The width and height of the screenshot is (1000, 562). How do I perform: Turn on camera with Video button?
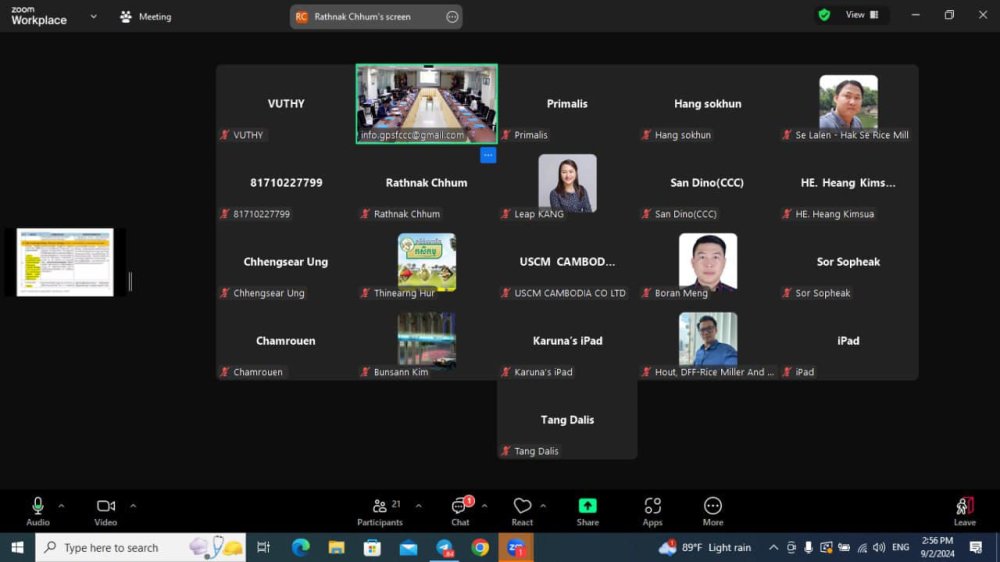point(106,511)
